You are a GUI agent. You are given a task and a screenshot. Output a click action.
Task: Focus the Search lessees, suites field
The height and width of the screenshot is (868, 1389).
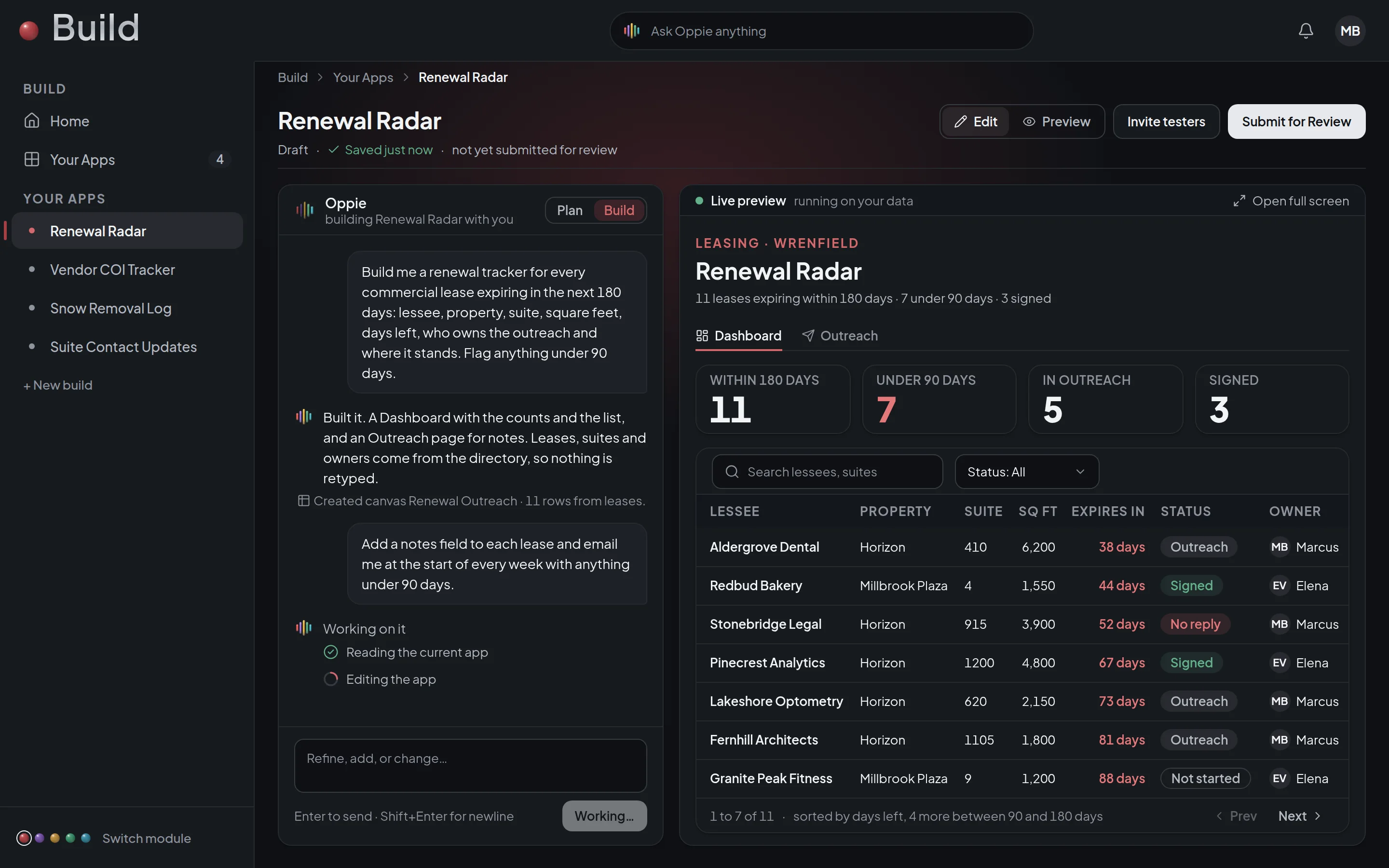[x=827, y=472]
